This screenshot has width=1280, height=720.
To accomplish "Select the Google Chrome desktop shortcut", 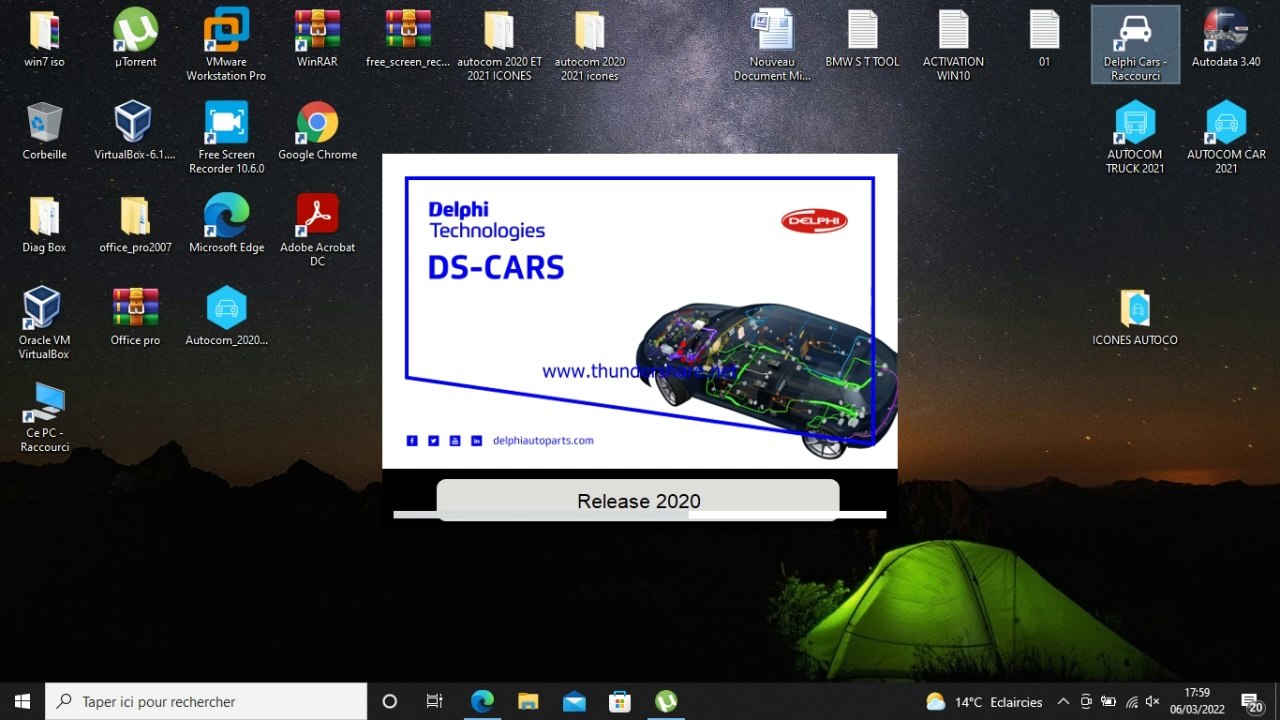I will coord(317,131).
